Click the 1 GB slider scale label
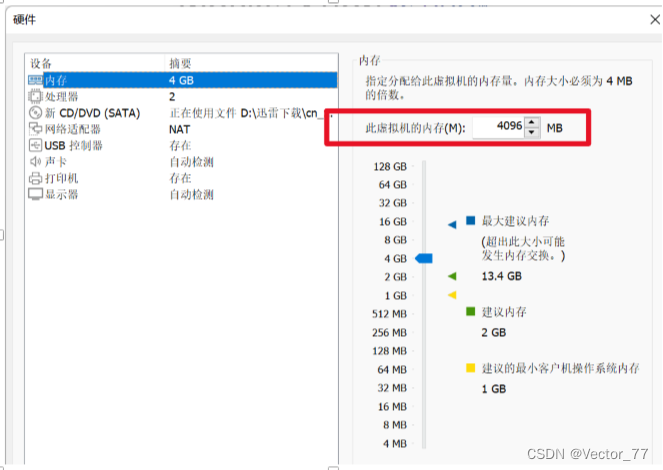The height and width of the screenshot is (470, 663). [x=395, y=295]
